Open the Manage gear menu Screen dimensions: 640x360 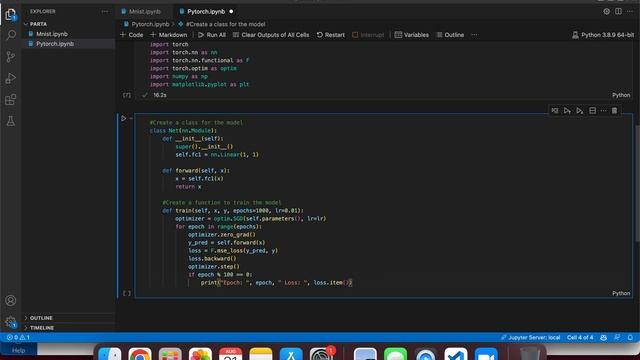tap(11, 322)
